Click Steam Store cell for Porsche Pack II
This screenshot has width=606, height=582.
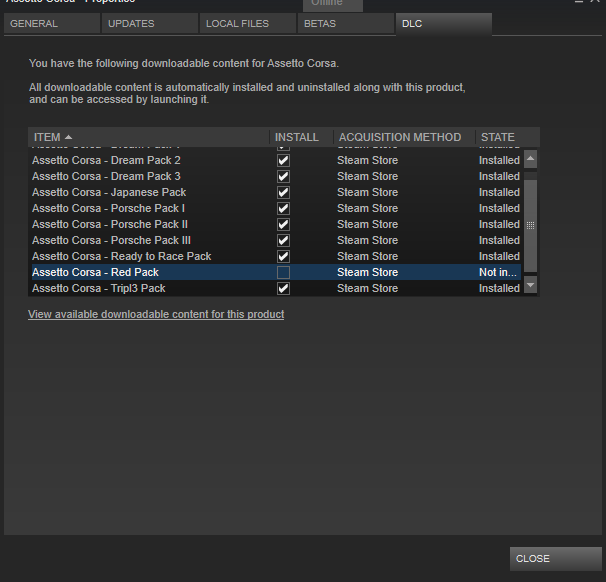[368, 225]
